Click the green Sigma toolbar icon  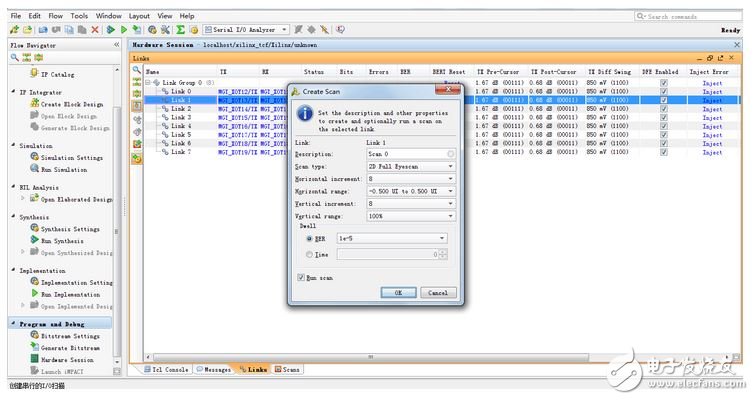coord(180,30)
